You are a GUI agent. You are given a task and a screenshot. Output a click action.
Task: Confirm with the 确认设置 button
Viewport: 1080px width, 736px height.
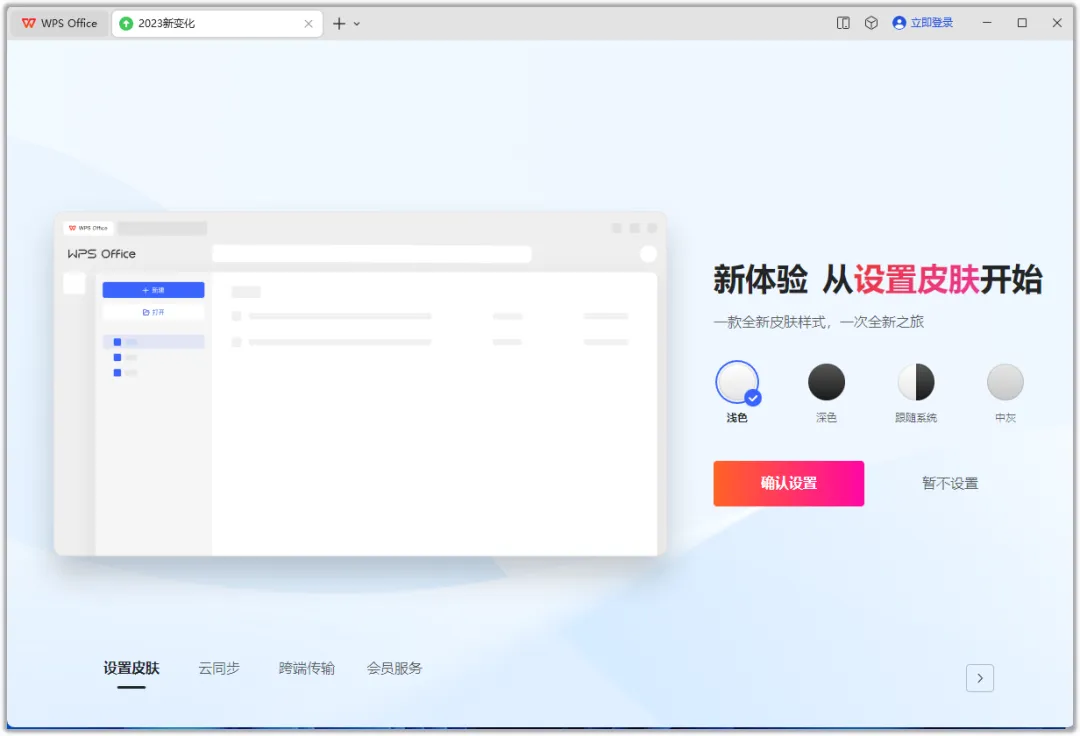(789, 483)
